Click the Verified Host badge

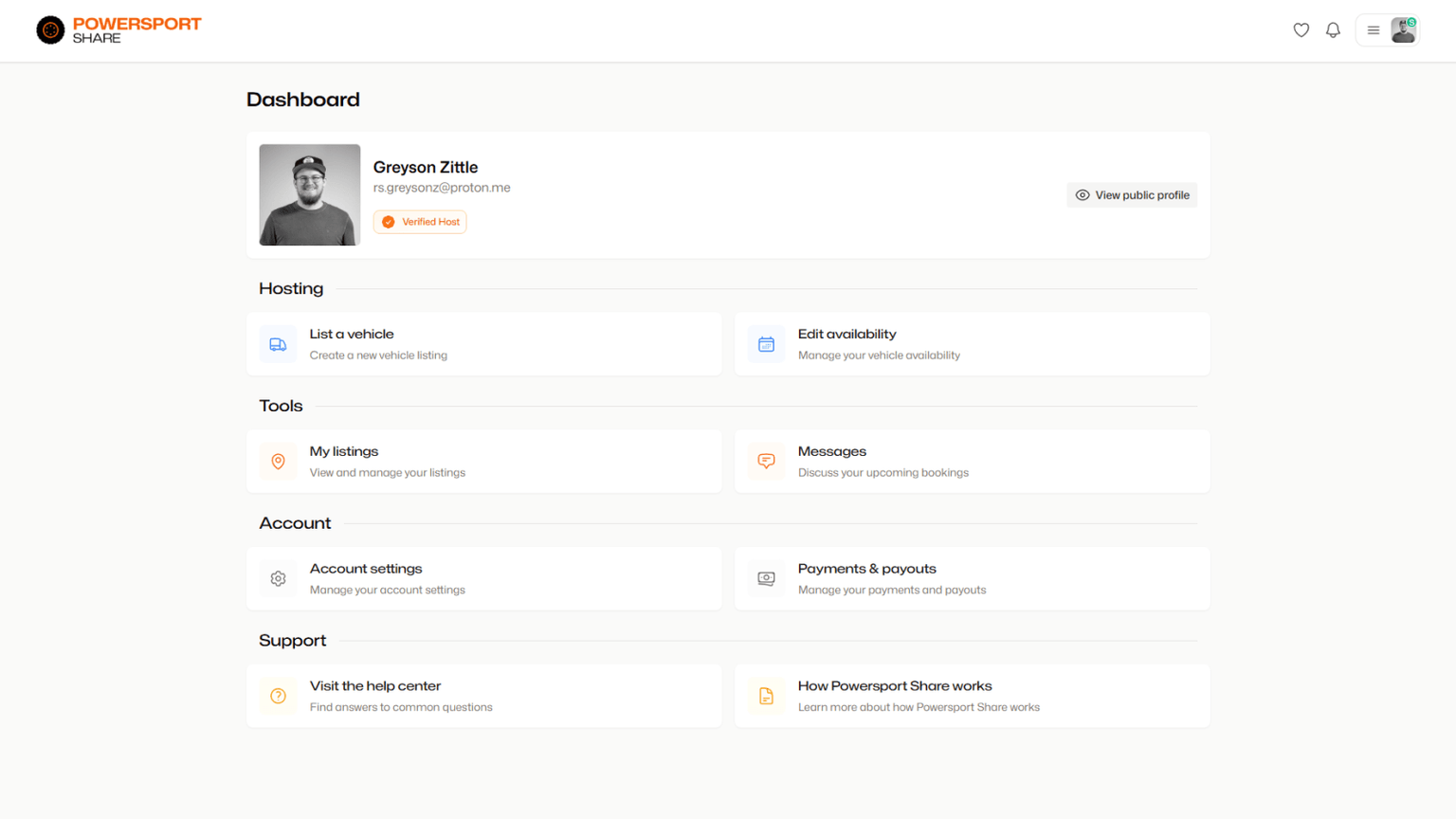pos(420,221)
